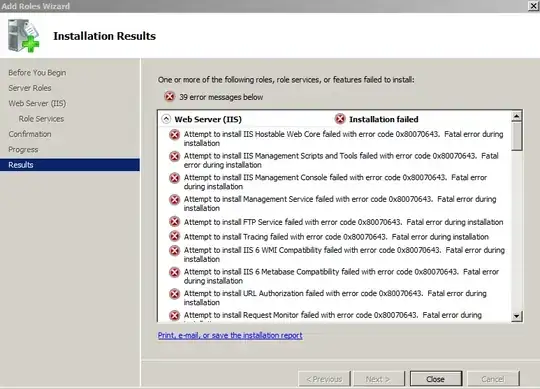
Task: Click the IIS Hostable Web Core error message
Action: pyautogui.click(x=343, y=138)
